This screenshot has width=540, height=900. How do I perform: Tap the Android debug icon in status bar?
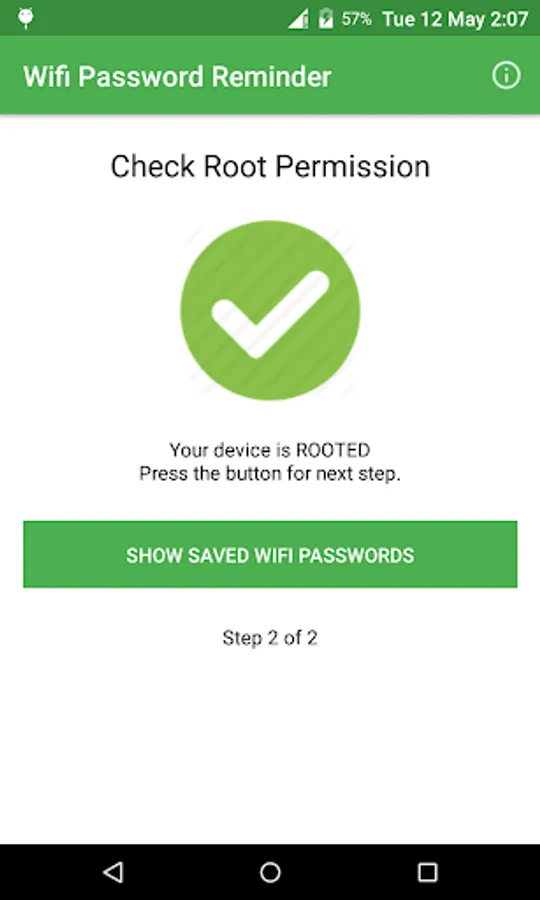click(x=26, y=18)
